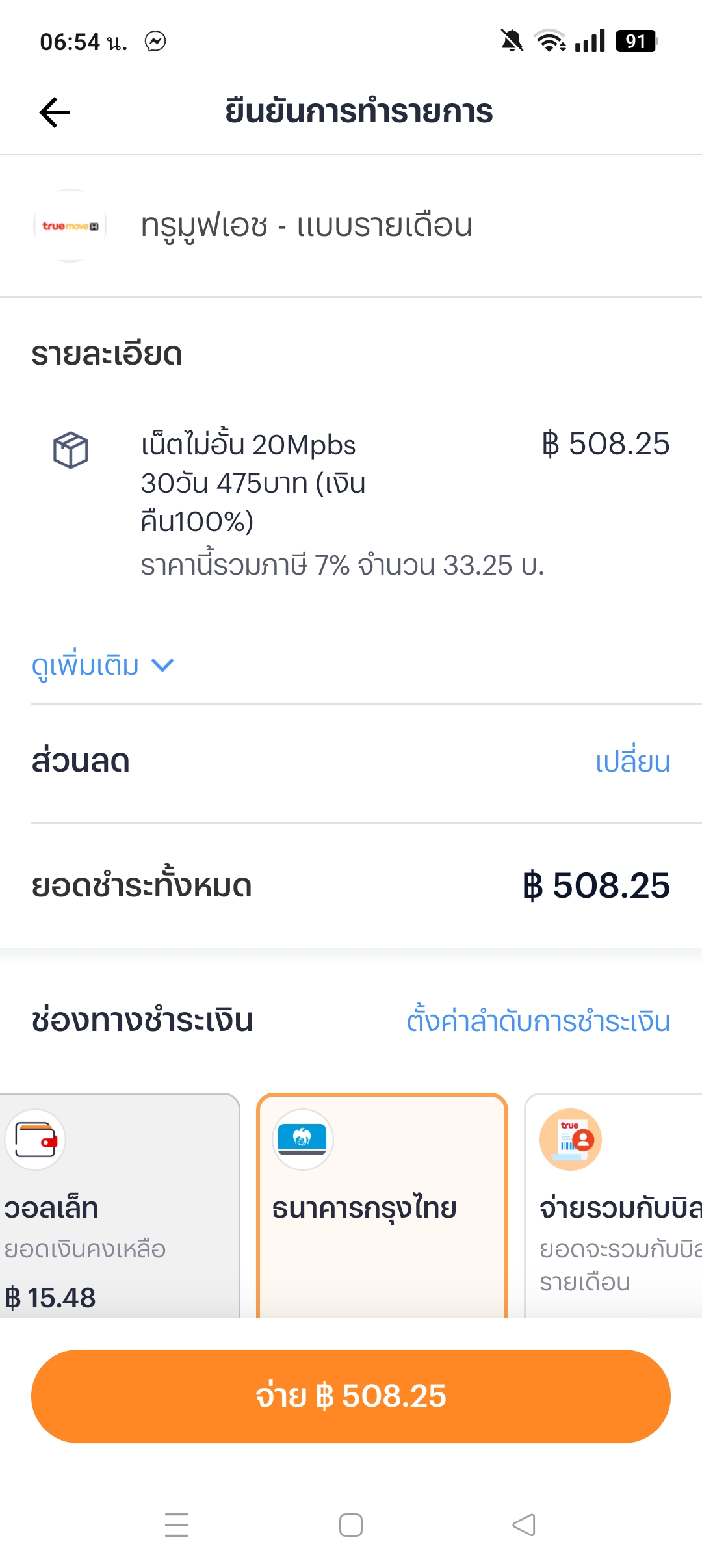Tap the chevron beside ดูเพิ่มเติม
This screenshot has height=1568, width=702.
coord(162,664)
